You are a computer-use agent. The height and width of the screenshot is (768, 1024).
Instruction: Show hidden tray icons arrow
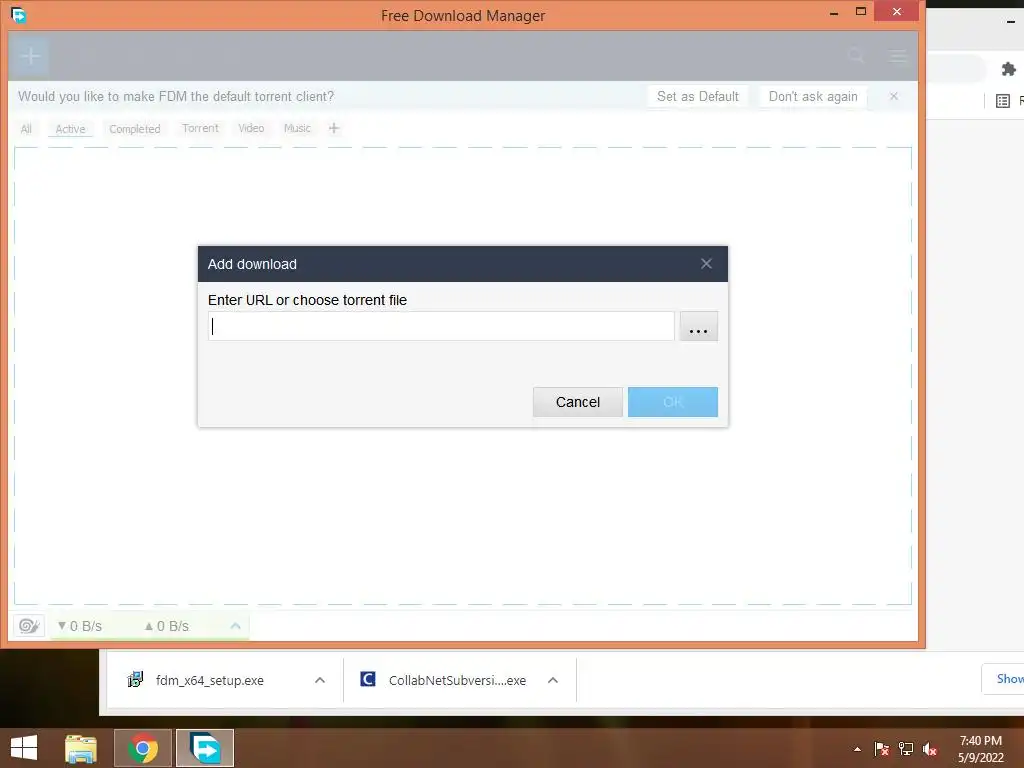click(857, 749)
